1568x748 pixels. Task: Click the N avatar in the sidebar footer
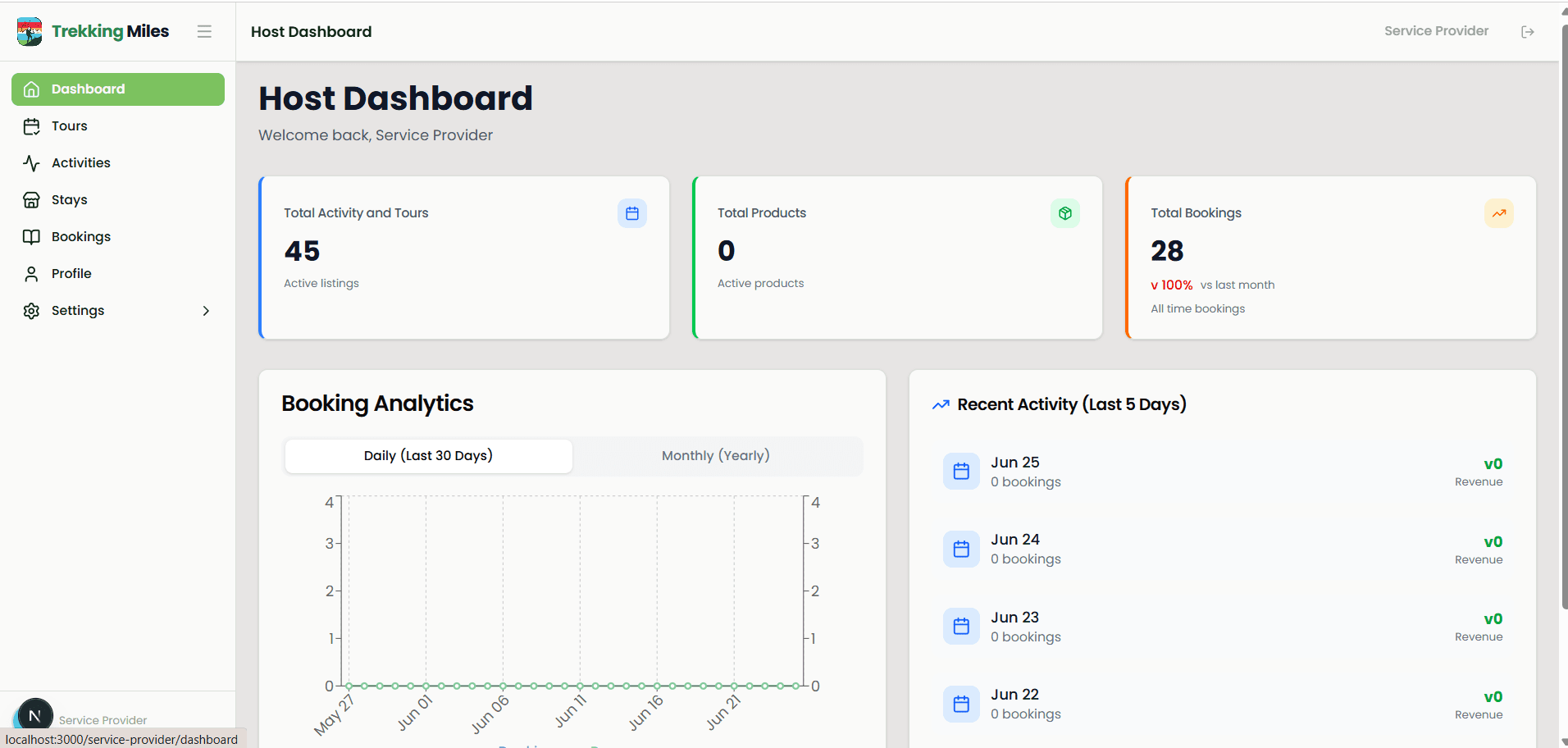(35, 714)
